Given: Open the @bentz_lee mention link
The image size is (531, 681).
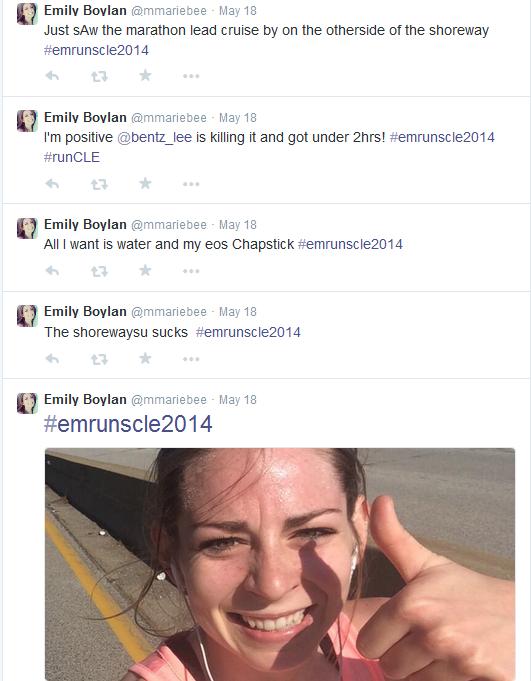Looking at the screenshot, I should pos(154,137).
